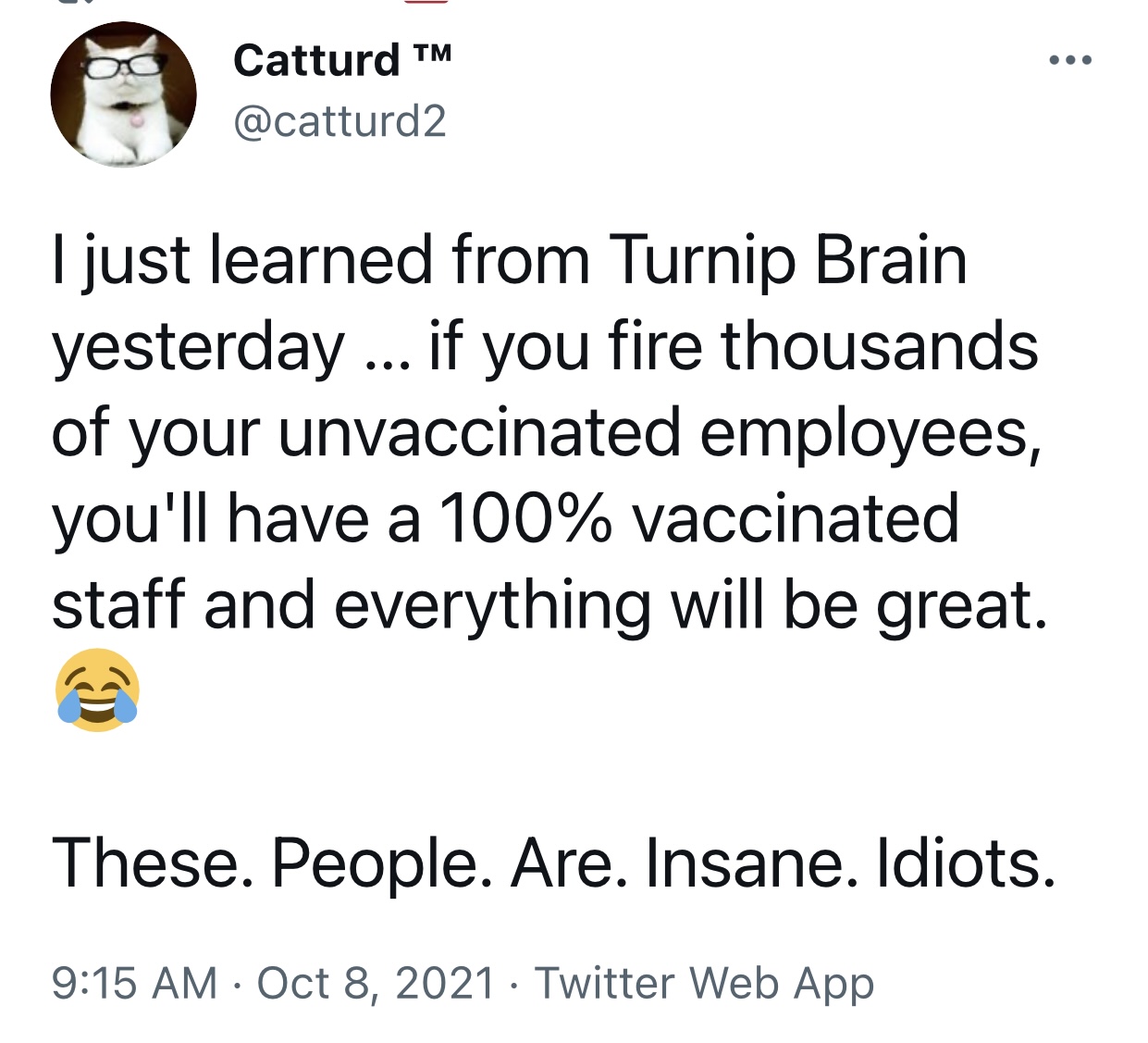
Task: Click the "100%" text in the tweet
Action: click(x=525, y=518)
